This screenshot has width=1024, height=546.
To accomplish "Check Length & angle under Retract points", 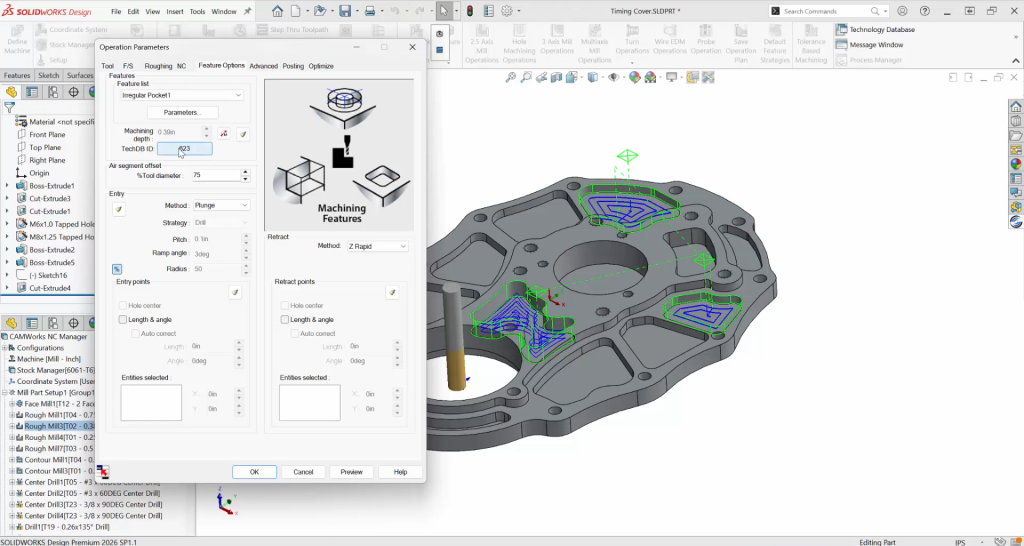I will click(285, 320).
